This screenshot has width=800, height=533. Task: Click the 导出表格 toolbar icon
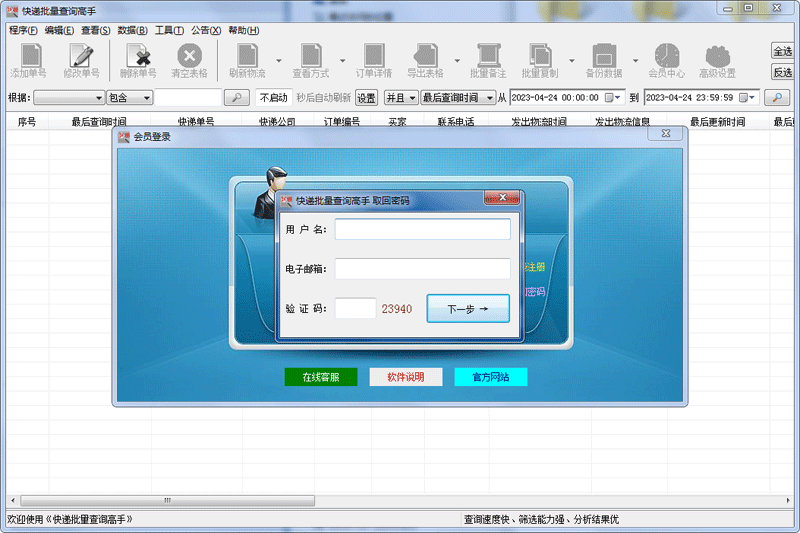pos(426,61)
